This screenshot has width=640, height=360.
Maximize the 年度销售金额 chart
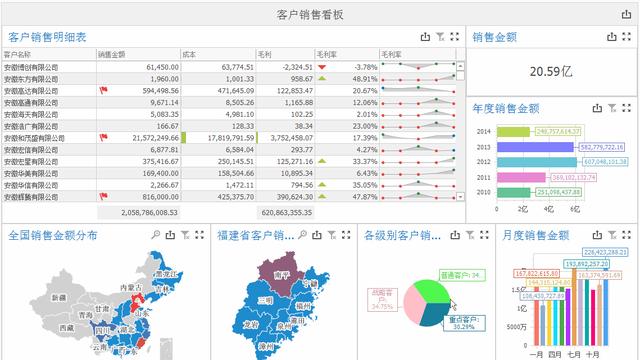(x=627, y=108)
